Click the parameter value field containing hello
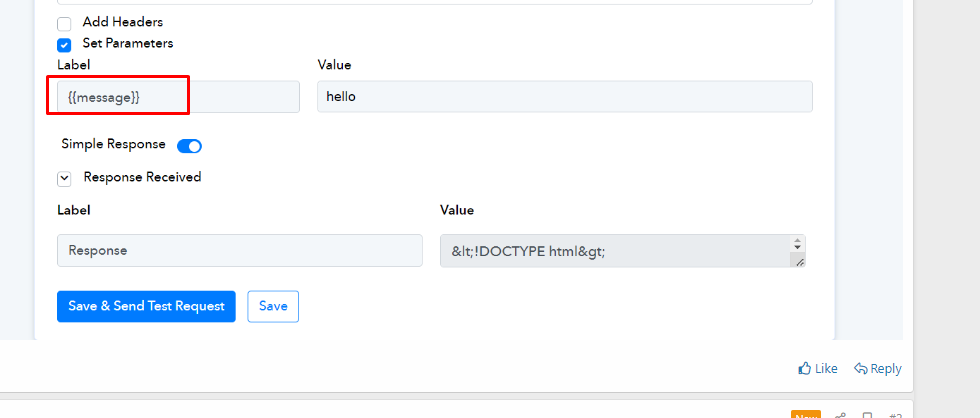The height and width of the screenshot is (418, 980). [x=564, y=97]
